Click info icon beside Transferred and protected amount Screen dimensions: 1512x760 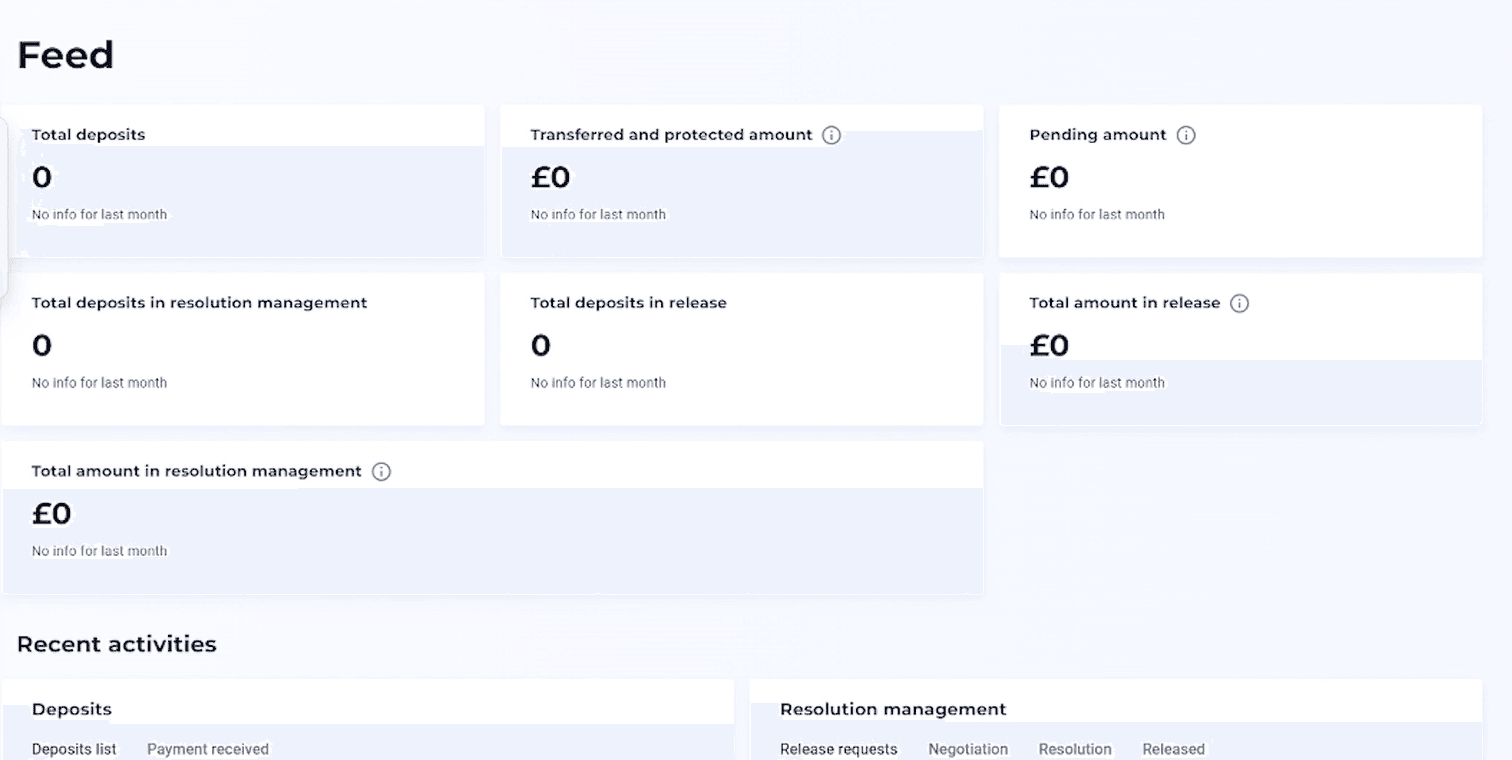[831, 135]
